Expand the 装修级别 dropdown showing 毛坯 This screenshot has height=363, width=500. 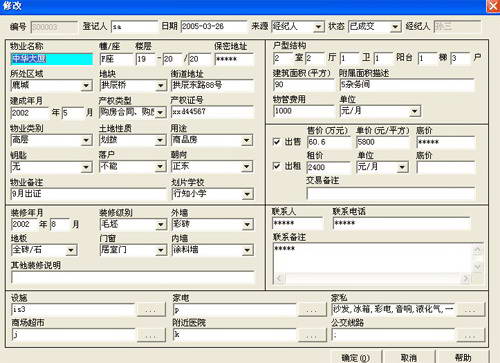click(x=161, y=224)
